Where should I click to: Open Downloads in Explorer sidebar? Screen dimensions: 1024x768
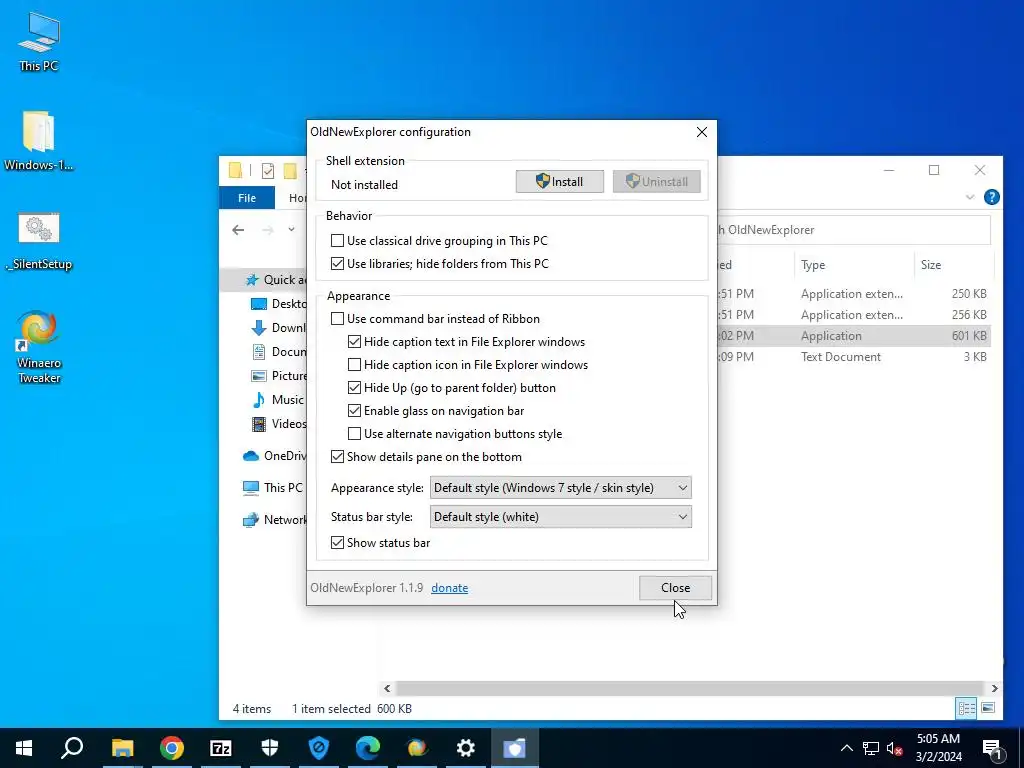pyautogui.click(x=278, y=328)
